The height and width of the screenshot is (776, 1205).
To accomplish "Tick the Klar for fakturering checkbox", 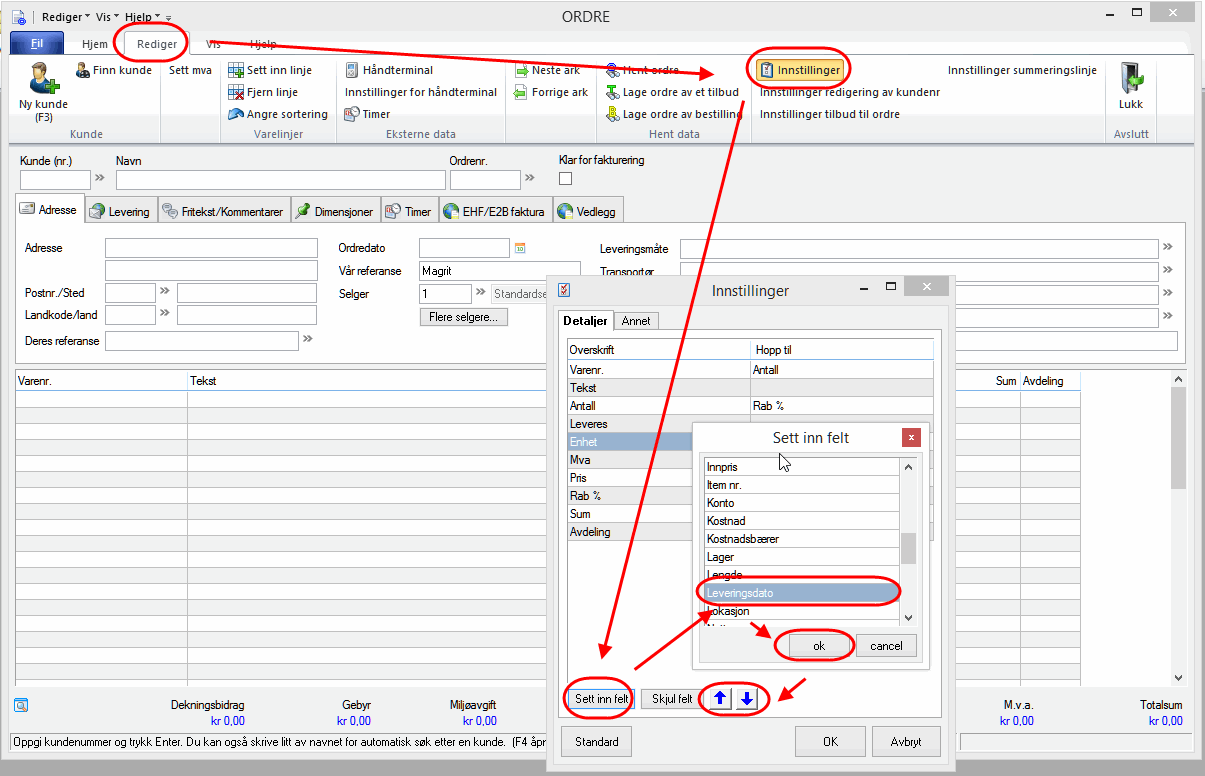I will (x=565, y=179).
